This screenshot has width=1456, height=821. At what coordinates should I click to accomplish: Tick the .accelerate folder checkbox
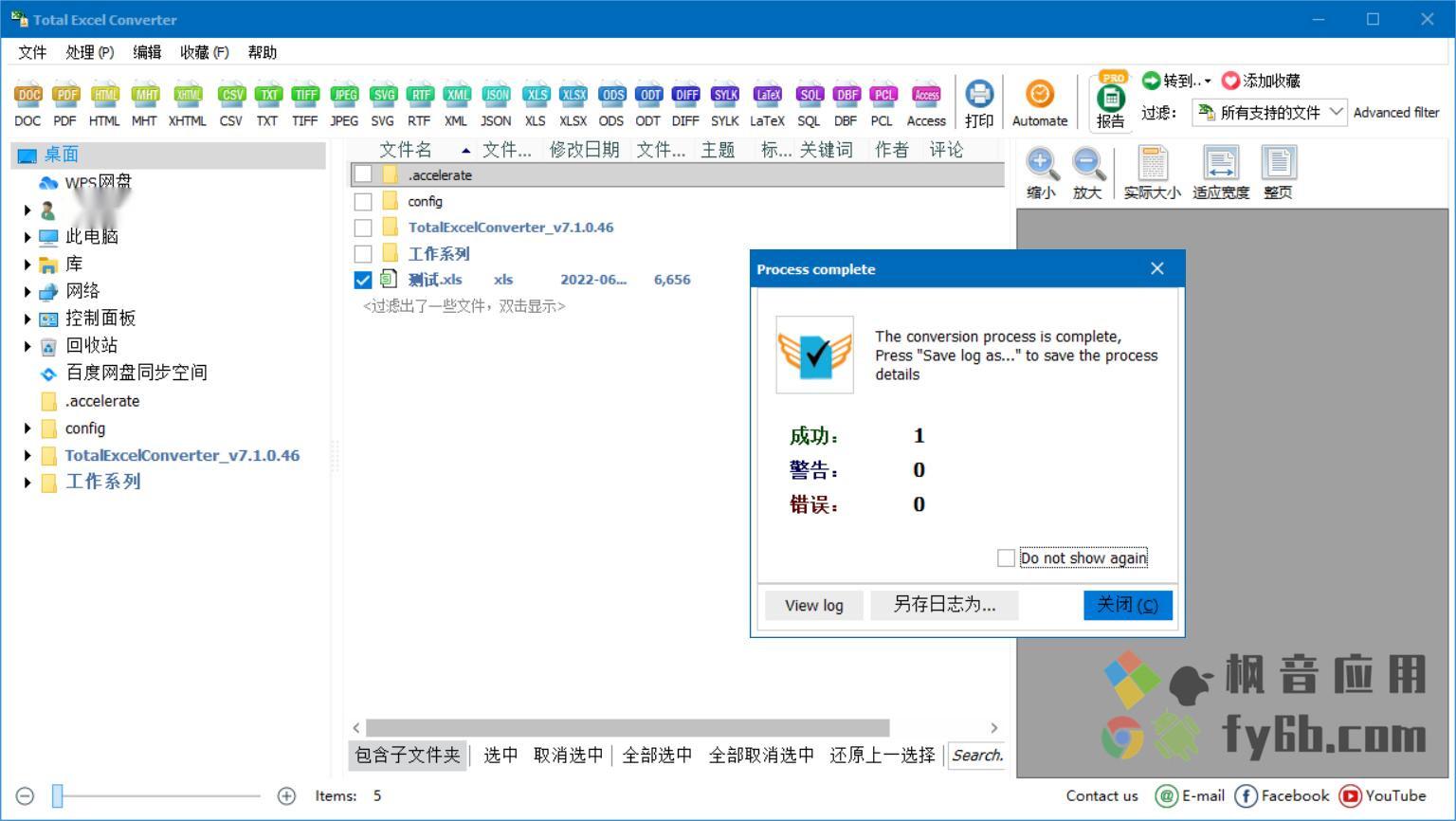coord(363,174)
